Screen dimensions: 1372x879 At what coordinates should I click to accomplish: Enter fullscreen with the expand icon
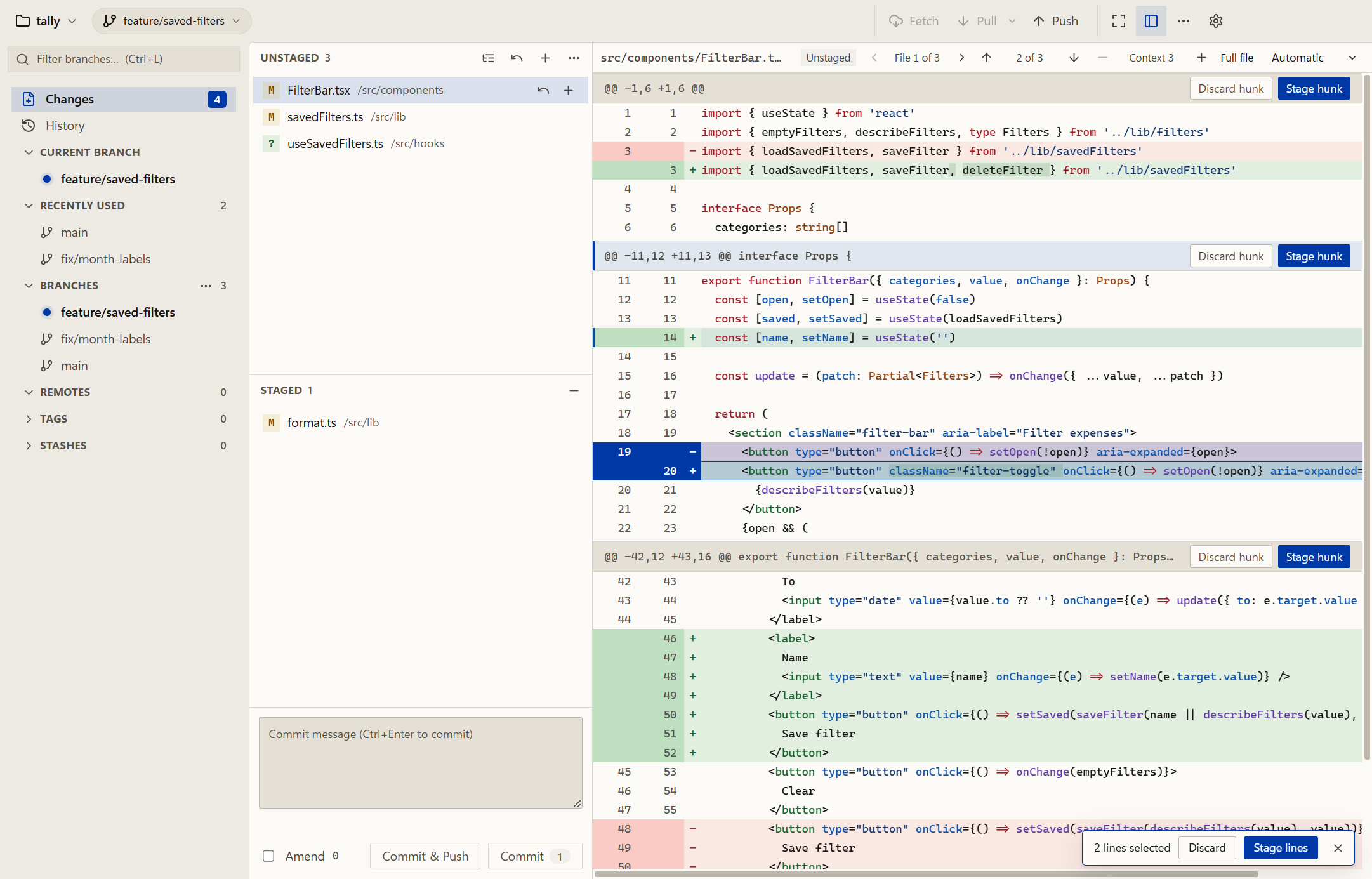tap(1119, 21)
